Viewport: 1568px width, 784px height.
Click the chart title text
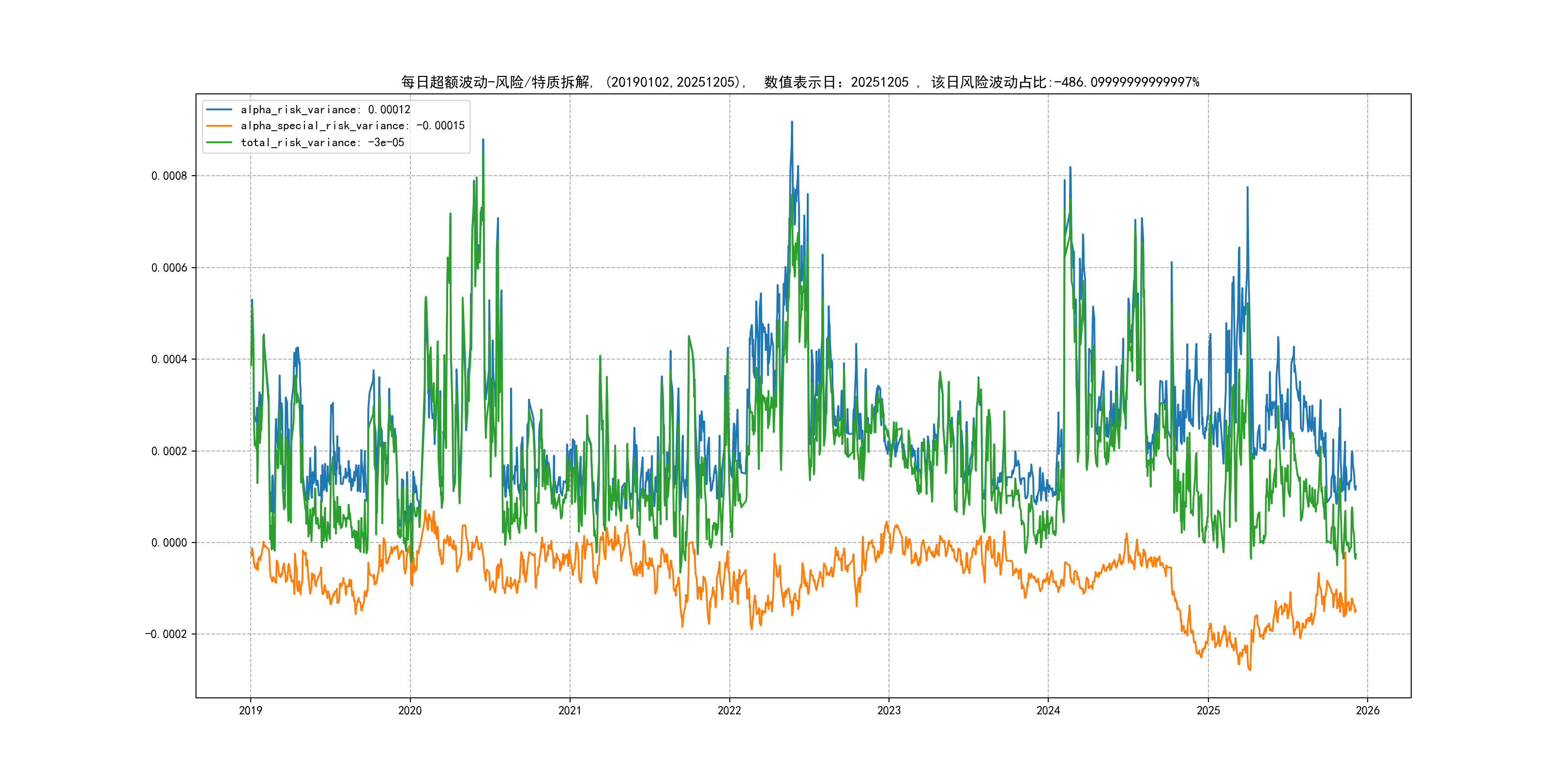coord(800,82)
